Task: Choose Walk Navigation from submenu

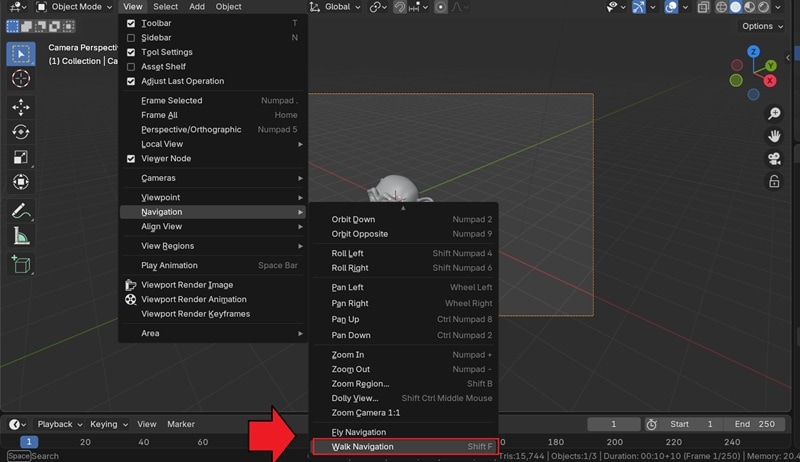Action: 405,447
